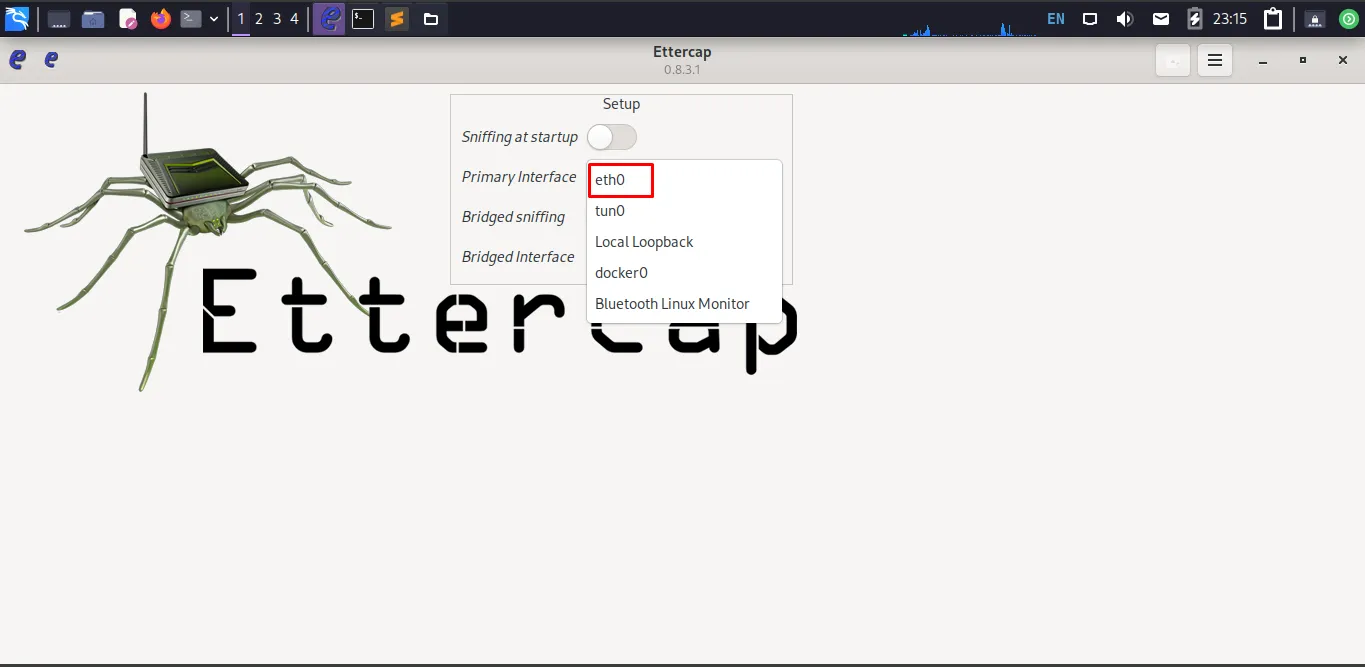Screen dimensions: 1365x667
Task: Click the Sublime Text taskbar icon
Action: coord(396,18)
